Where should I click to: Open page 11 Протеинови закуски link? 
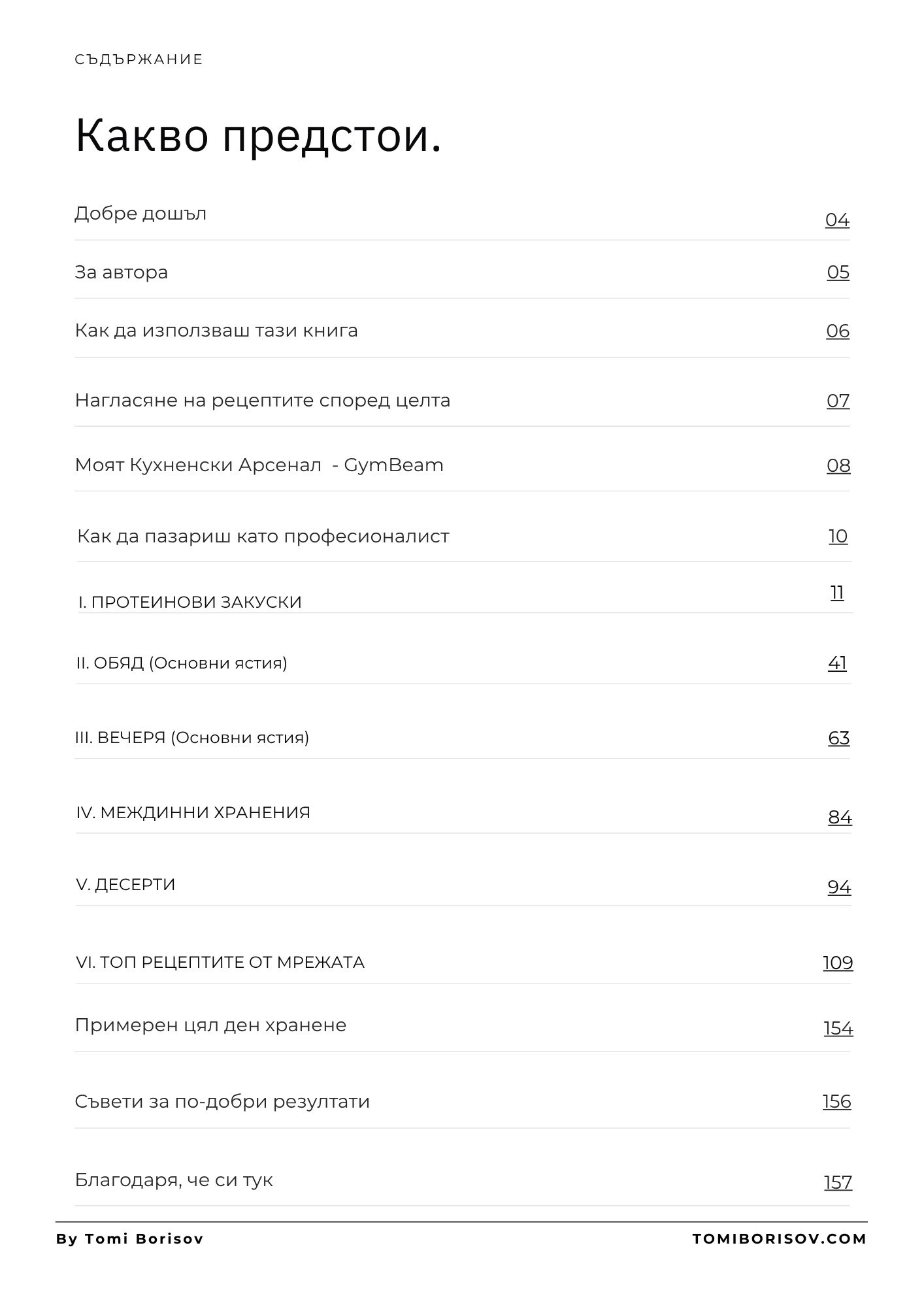point(837,593)
